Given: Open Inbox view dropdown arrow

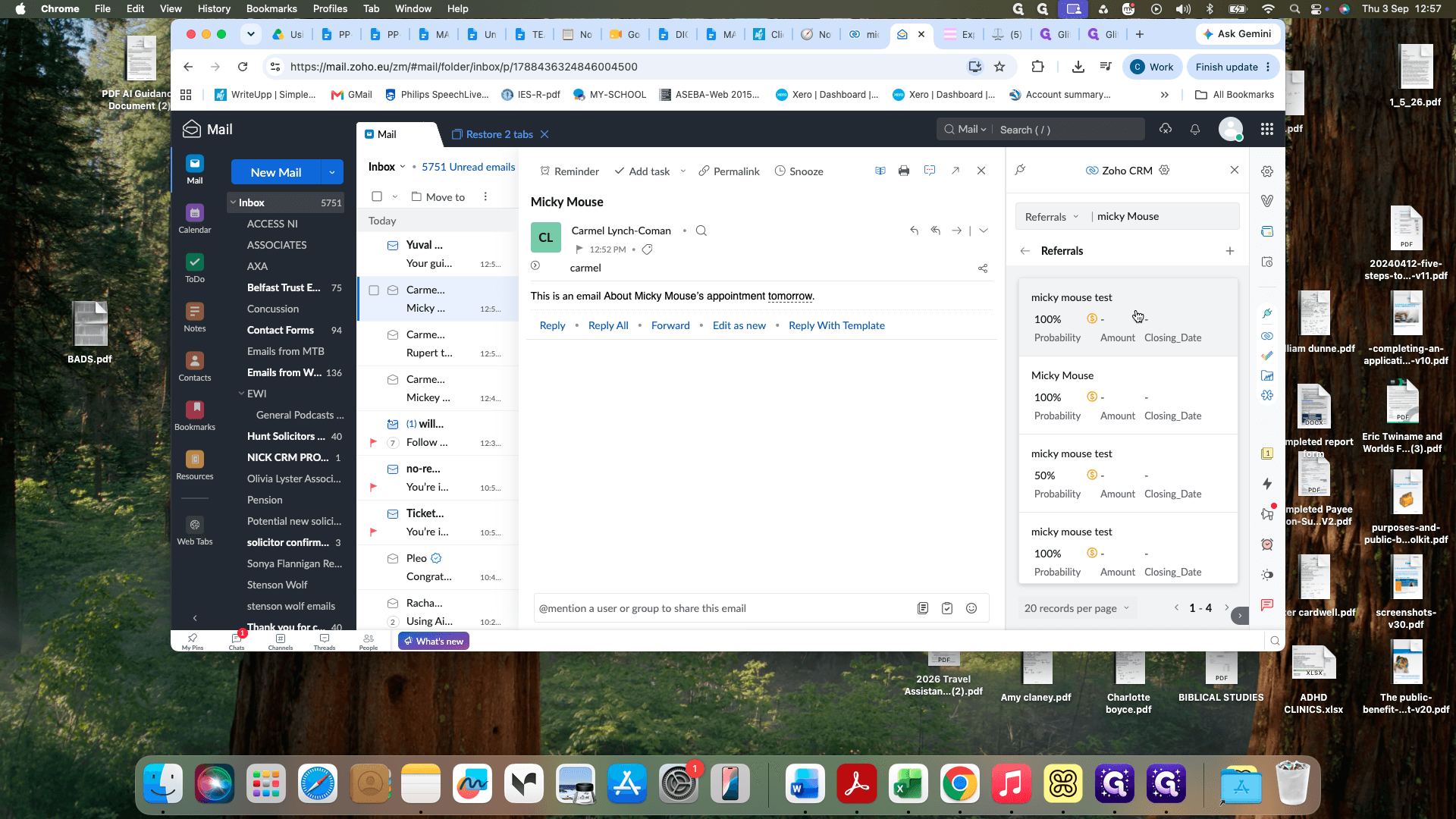Looking at the screenshot, I should tap(403, 168).
